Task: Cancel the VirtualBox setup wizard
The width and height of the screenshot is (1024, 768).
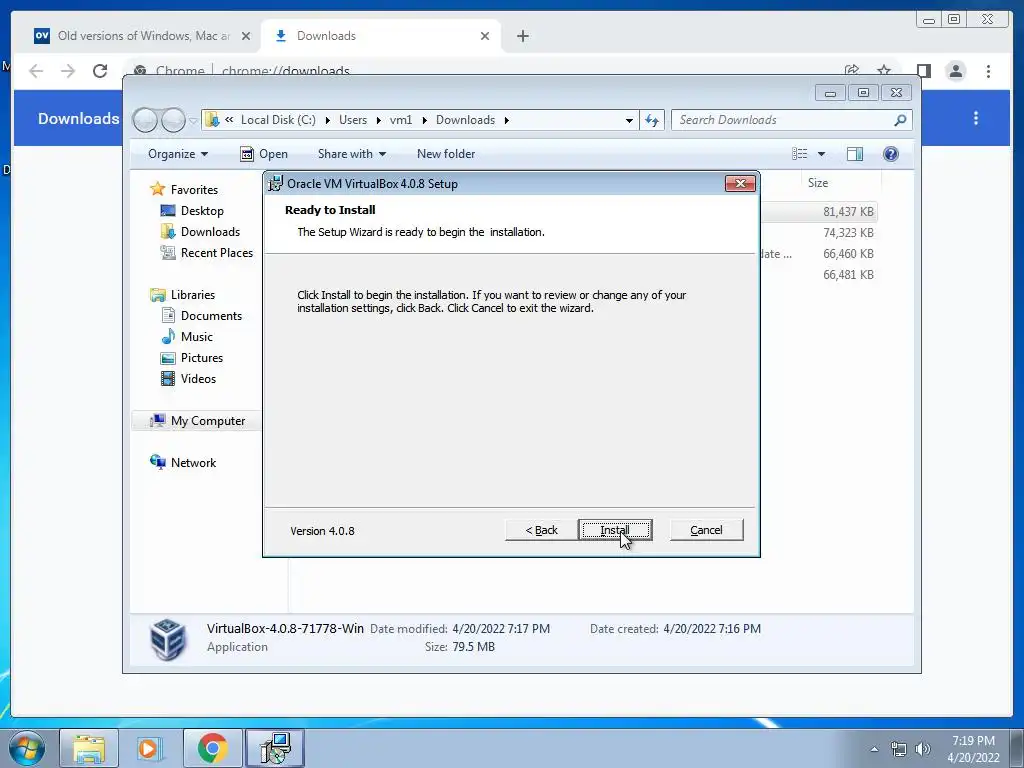Action: click(x=706, y=530)
